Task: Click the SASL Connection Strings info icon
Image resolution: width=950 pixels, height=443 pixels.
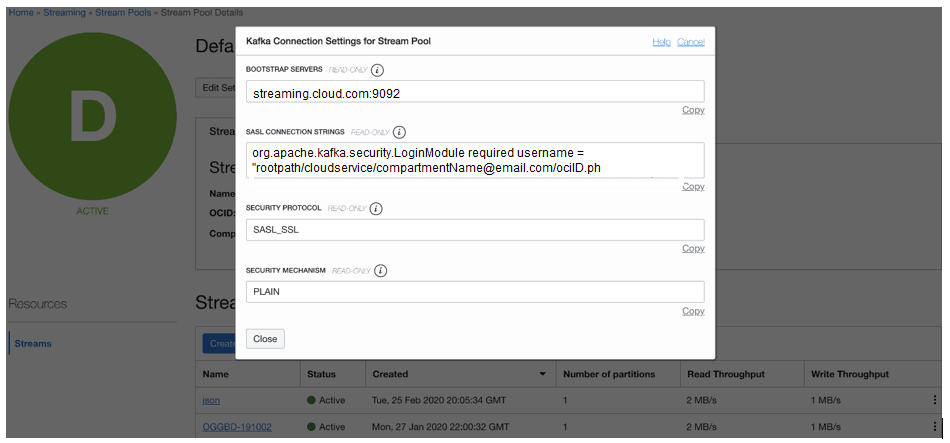Action: click(399, 132)
